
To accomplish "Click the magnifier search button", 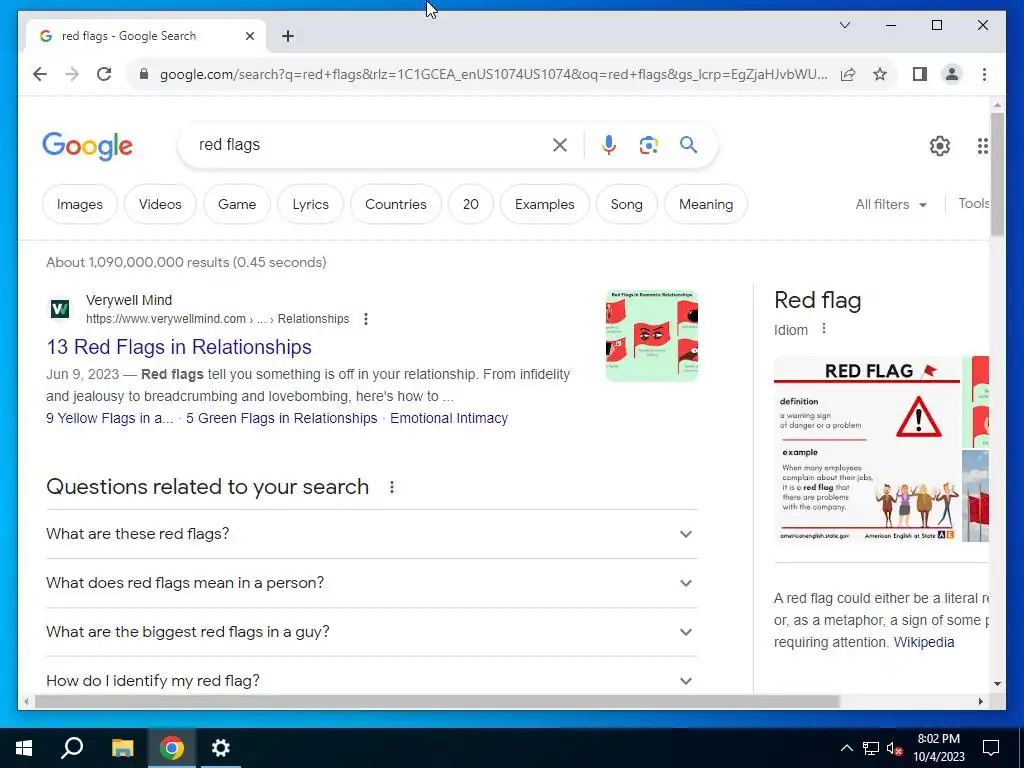I will pyautogui.click(x=688, y=145).
